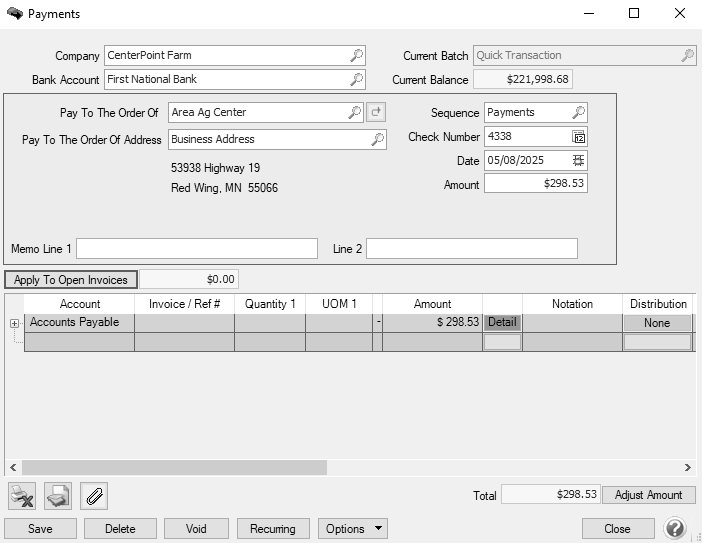Click the paperclip attachment icon
The height and width of the screenshot is (543, 702).
pos(94,496)
